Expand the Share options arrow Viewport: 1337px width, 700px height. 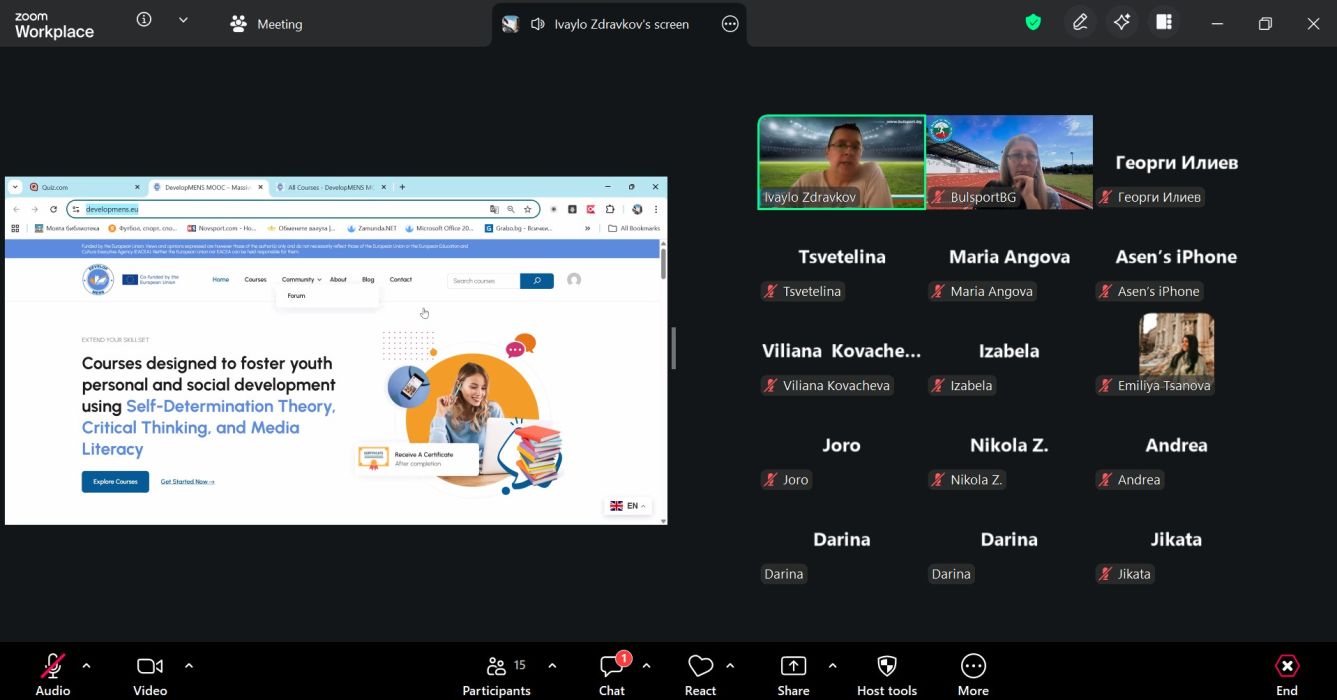point(832,665)
